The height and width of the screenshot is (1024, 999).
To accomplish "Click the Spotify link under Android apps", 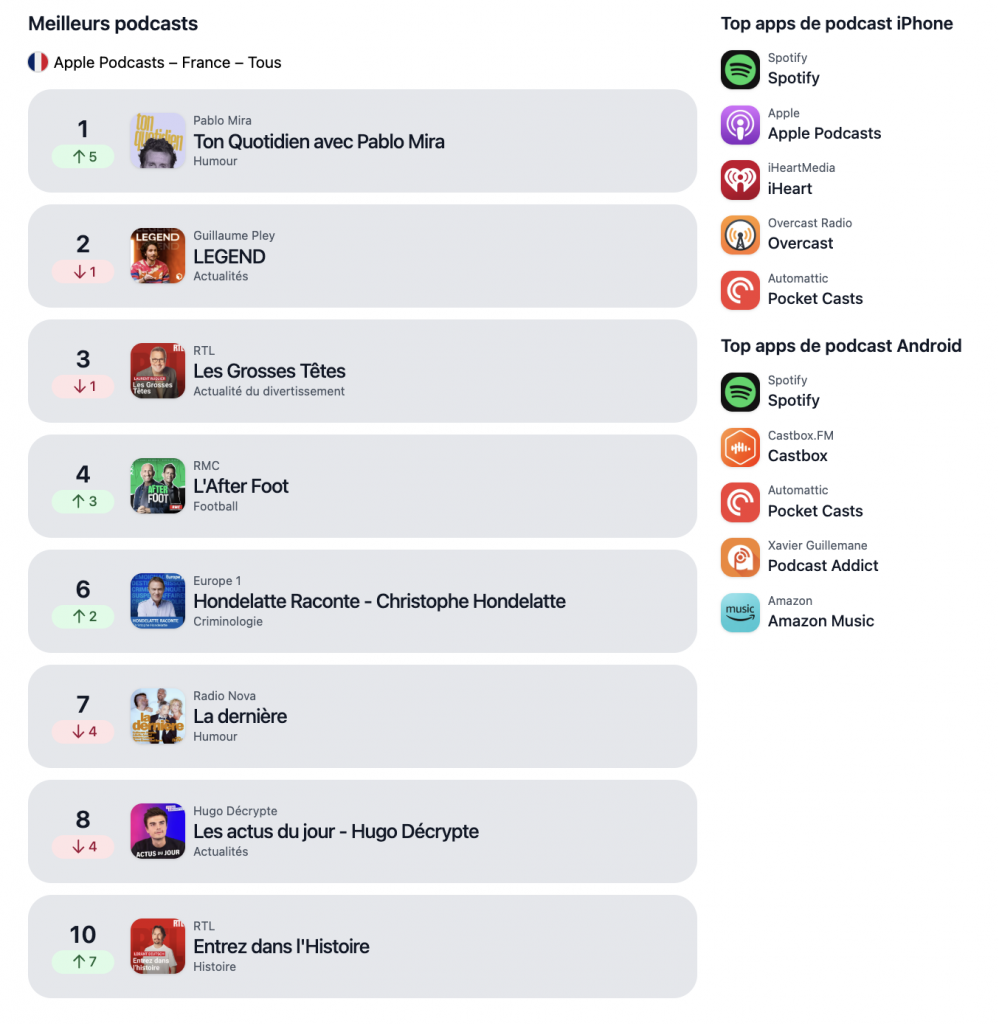I will tap(793, 400).
